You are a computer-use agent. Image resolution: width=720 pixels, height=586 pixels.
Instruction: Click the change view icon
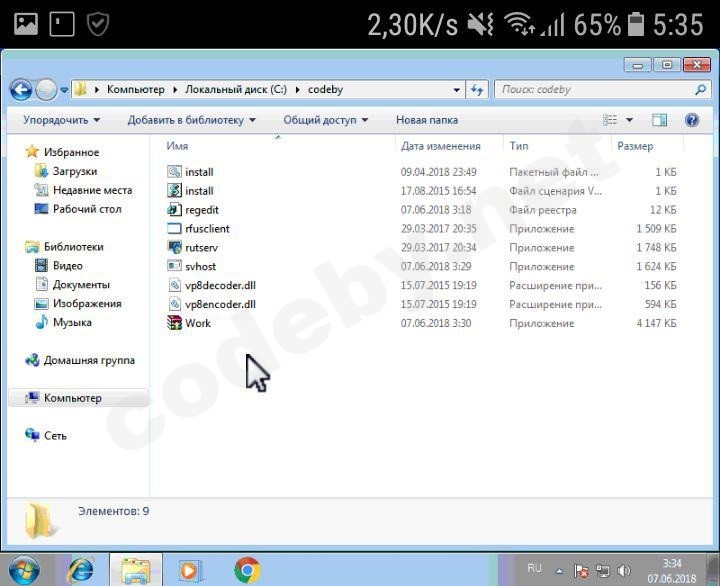[610, 120]
